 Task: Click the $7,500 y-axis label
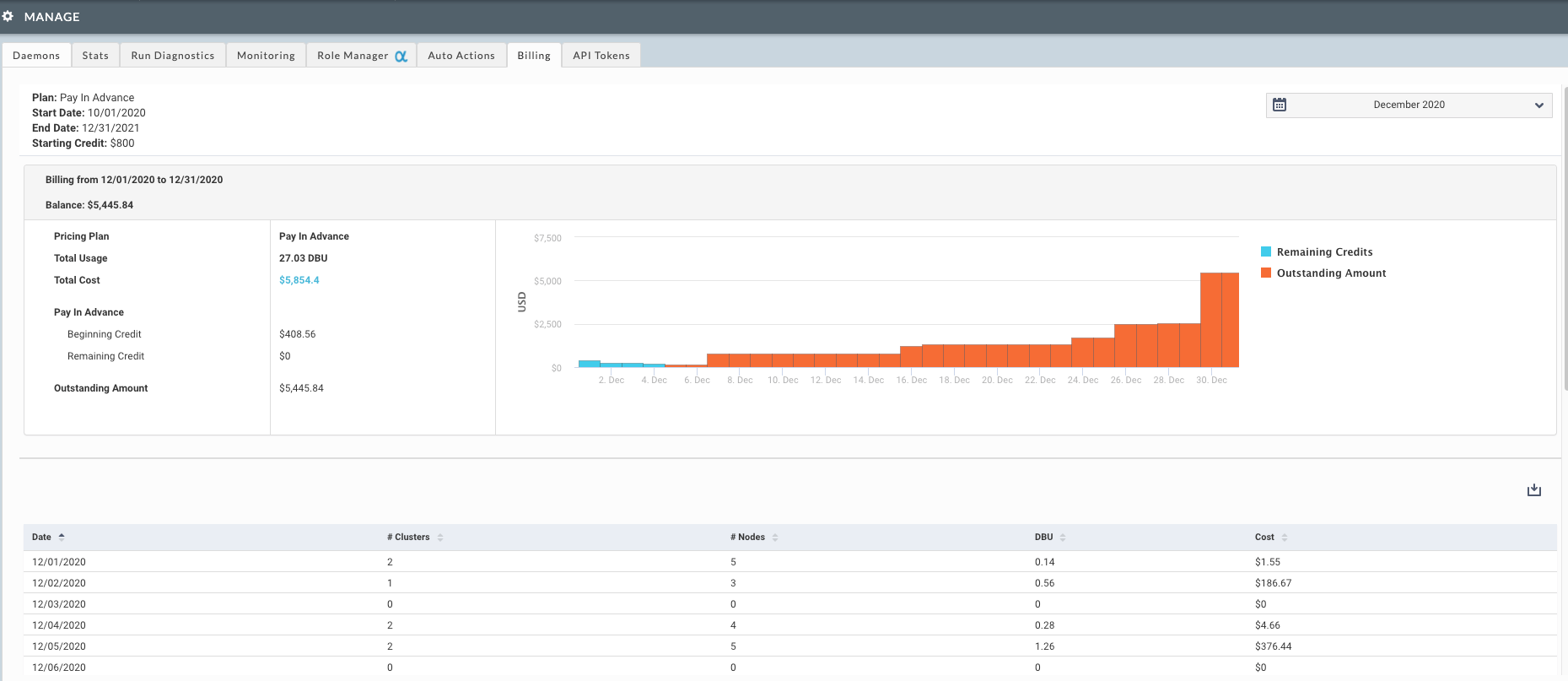547,239
